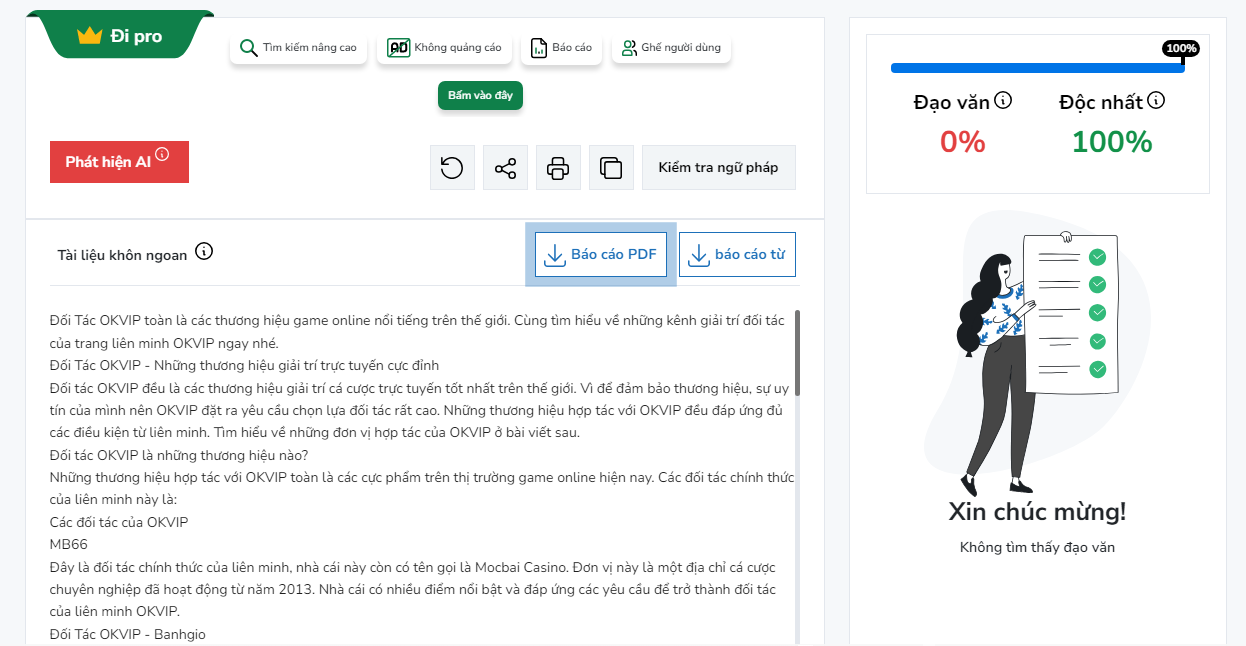Click magnifier icon in Tìm kiếm nâng cao
1246x646 pixels.
(x=249, y=48)
